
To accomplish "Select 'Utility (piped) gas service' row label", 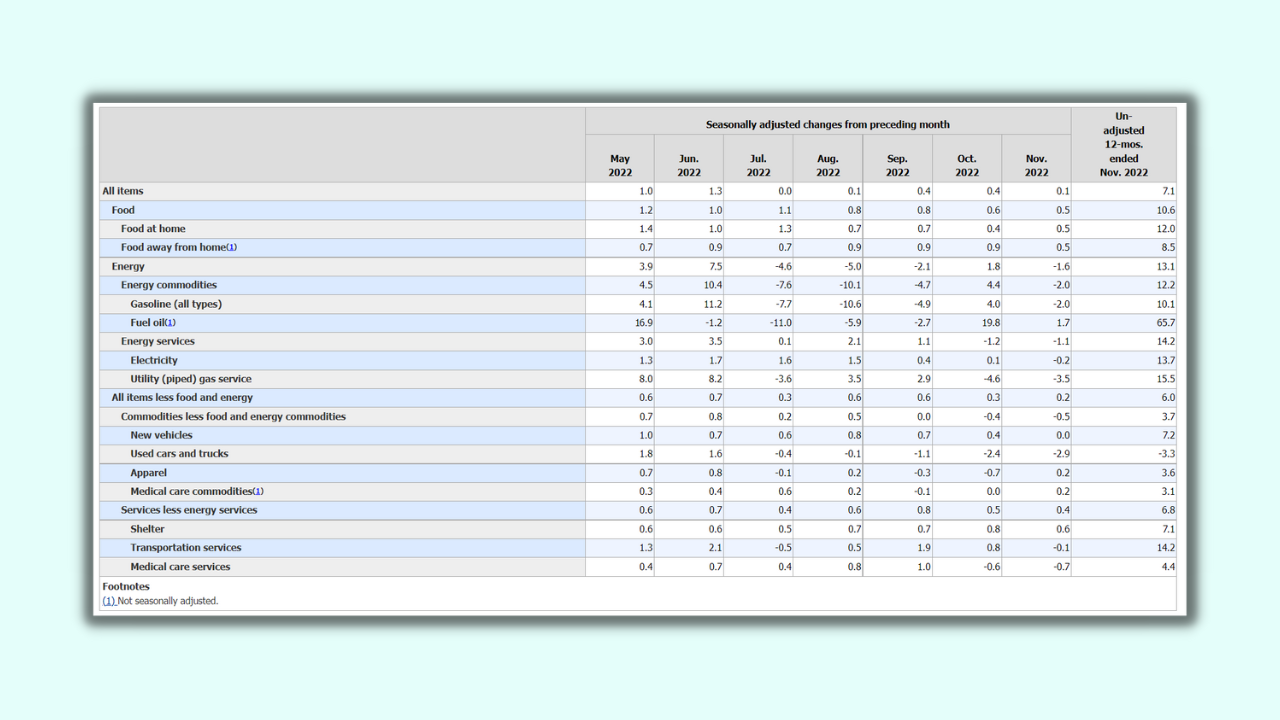I will [x=191, y=379].
